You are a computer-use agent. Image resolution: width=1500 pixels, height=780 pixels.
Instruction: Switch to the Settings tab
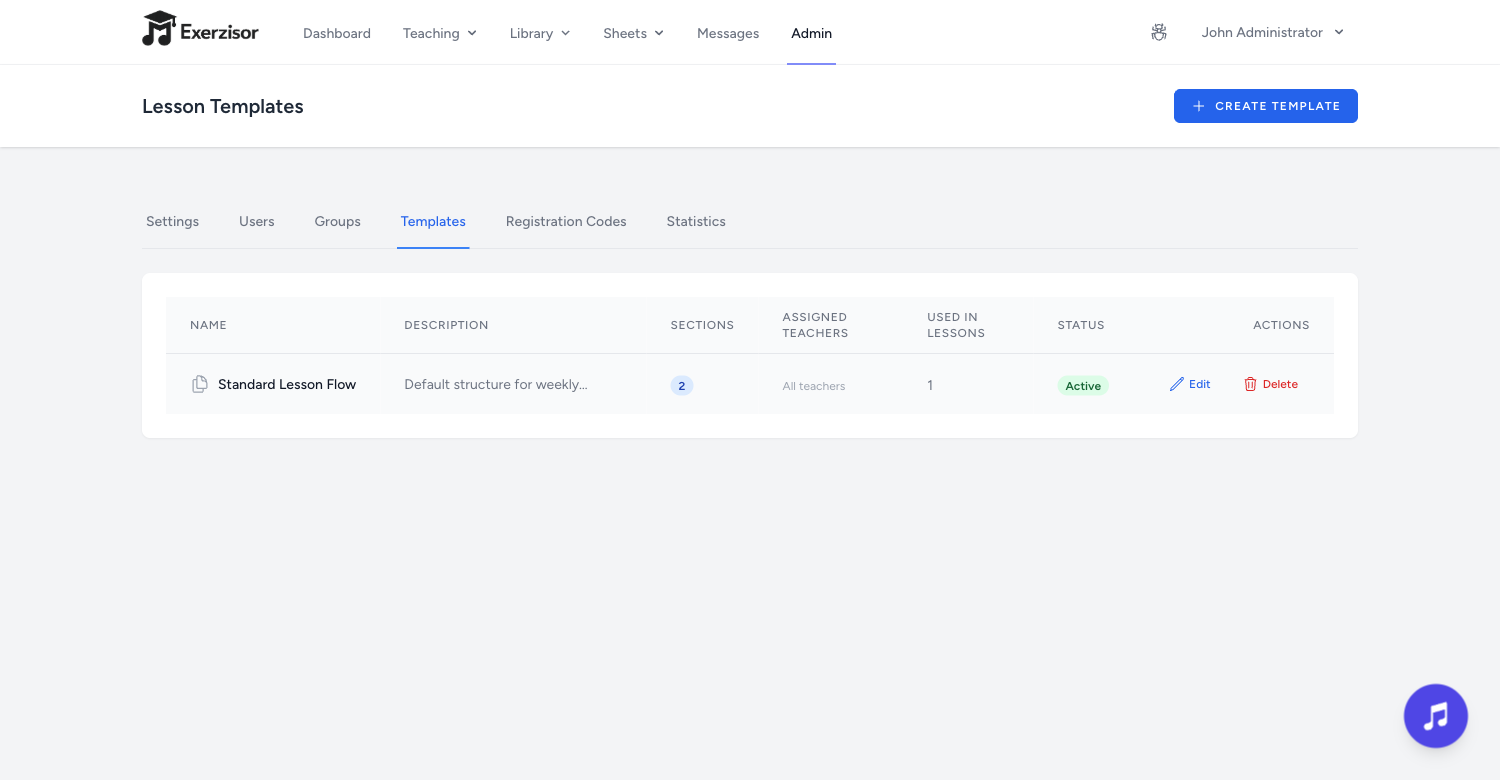[x=173, y=221]
